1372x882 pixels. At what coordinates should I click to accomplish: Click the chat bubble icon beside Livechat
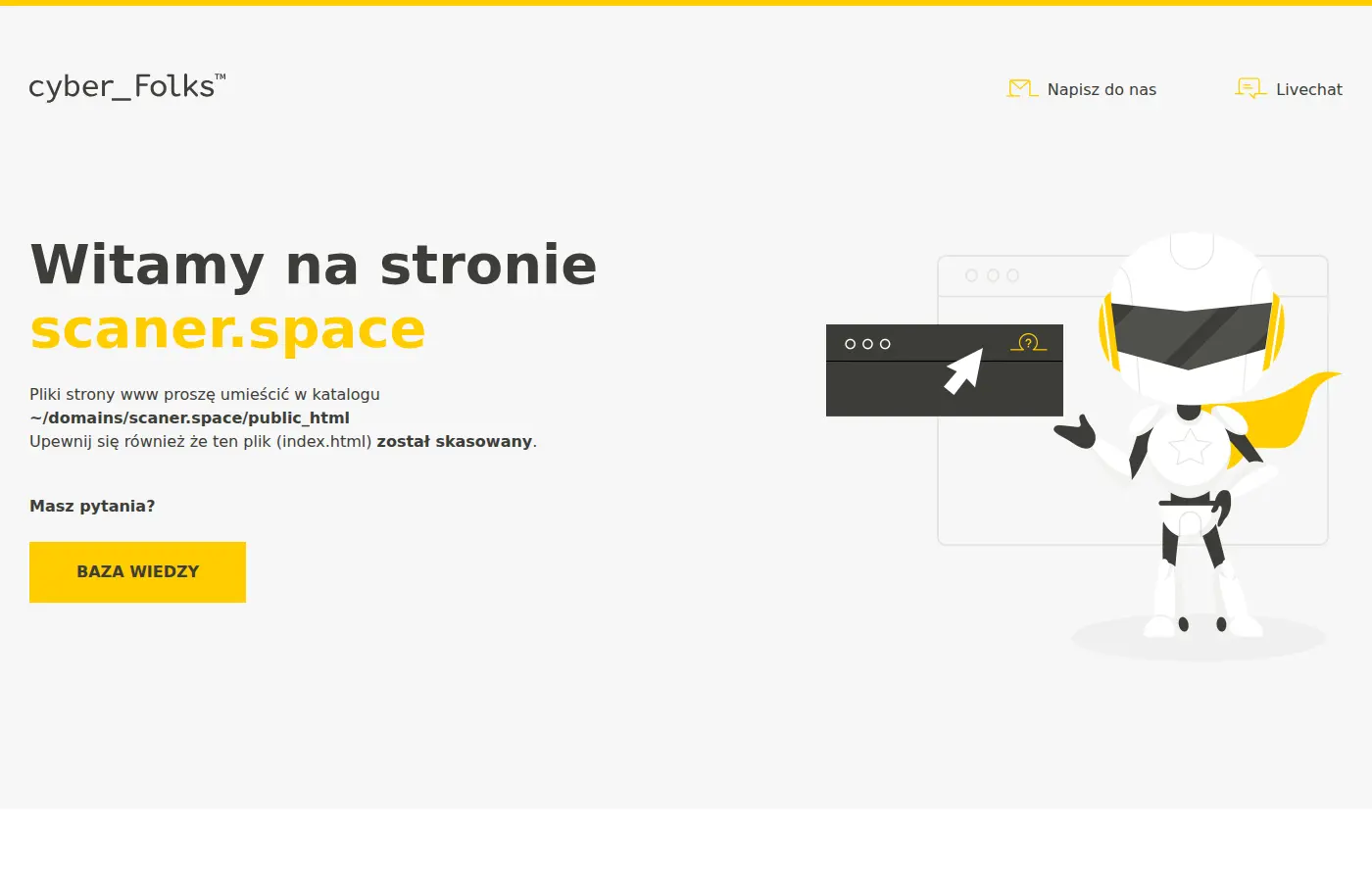pyautogui.click(x=1250, y=89)
